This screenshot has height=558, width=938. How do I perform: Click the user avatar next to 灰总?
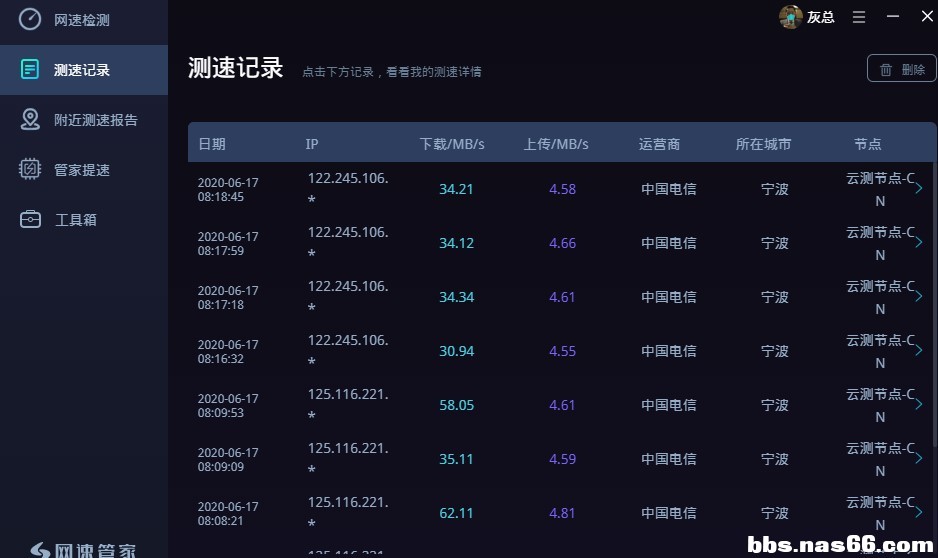[790, 17]
